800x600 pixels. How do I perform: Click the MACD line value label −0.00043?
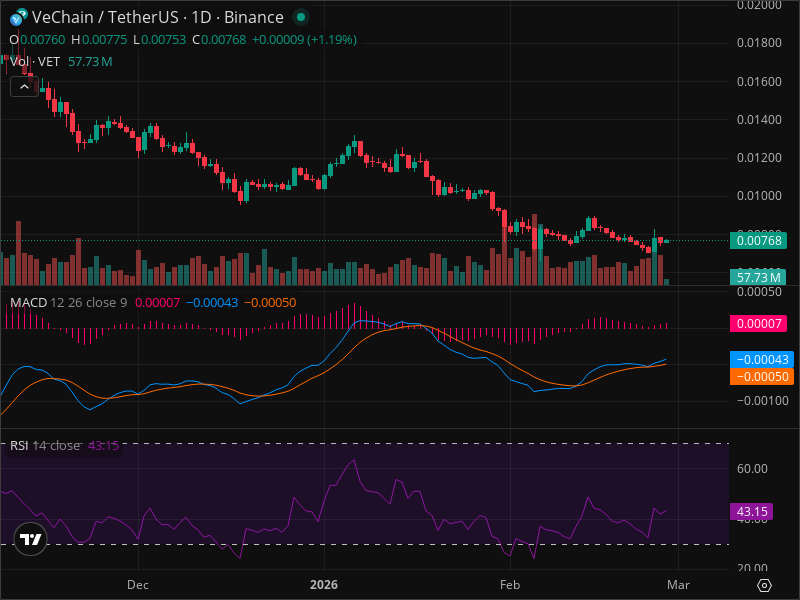[761, 360]
